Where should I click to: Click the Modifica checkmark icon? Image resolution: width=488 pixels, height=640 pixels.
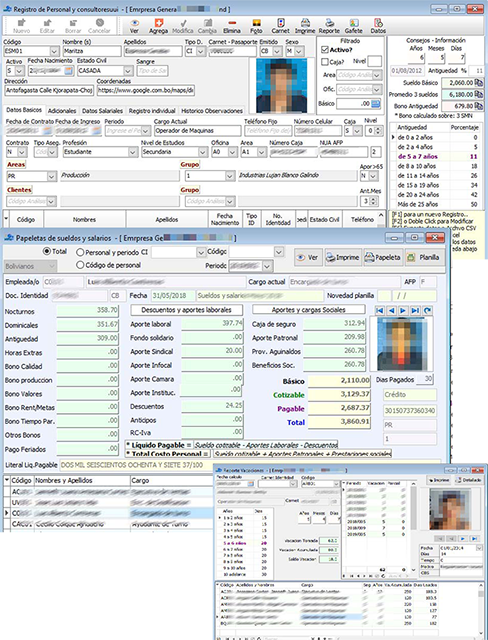click(183, 23)
